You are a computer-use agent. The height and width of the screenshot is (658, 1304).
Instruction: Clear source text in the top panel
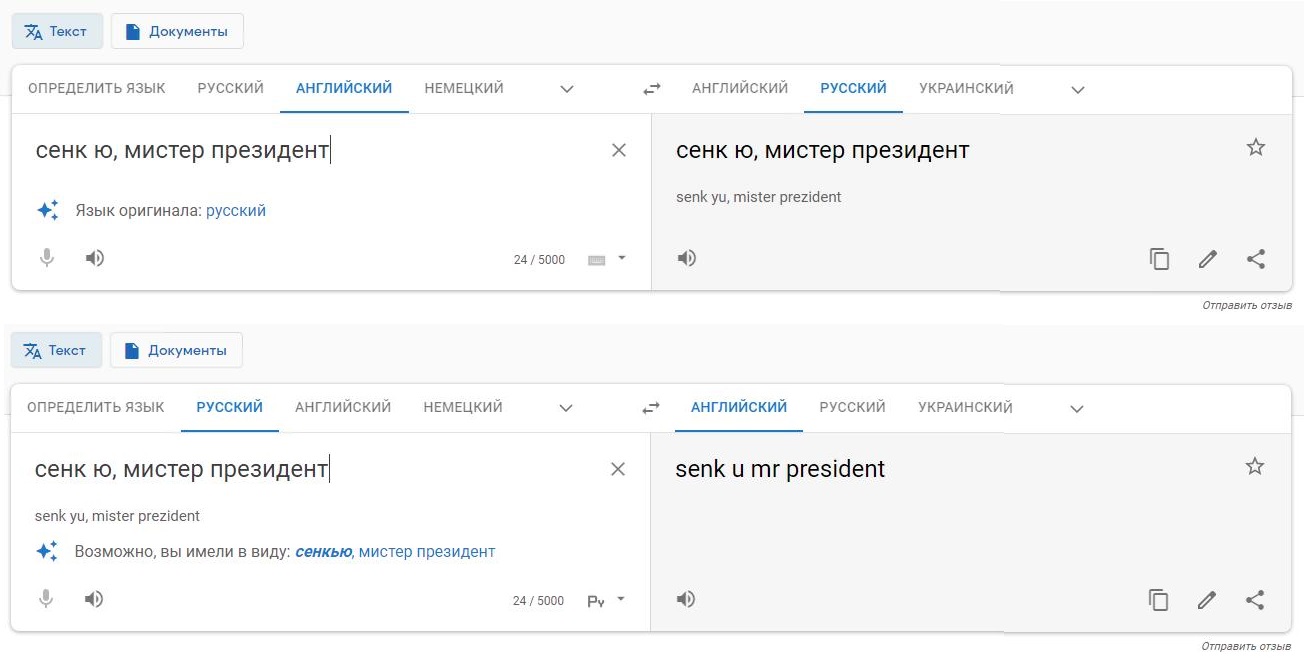point(619,150)
